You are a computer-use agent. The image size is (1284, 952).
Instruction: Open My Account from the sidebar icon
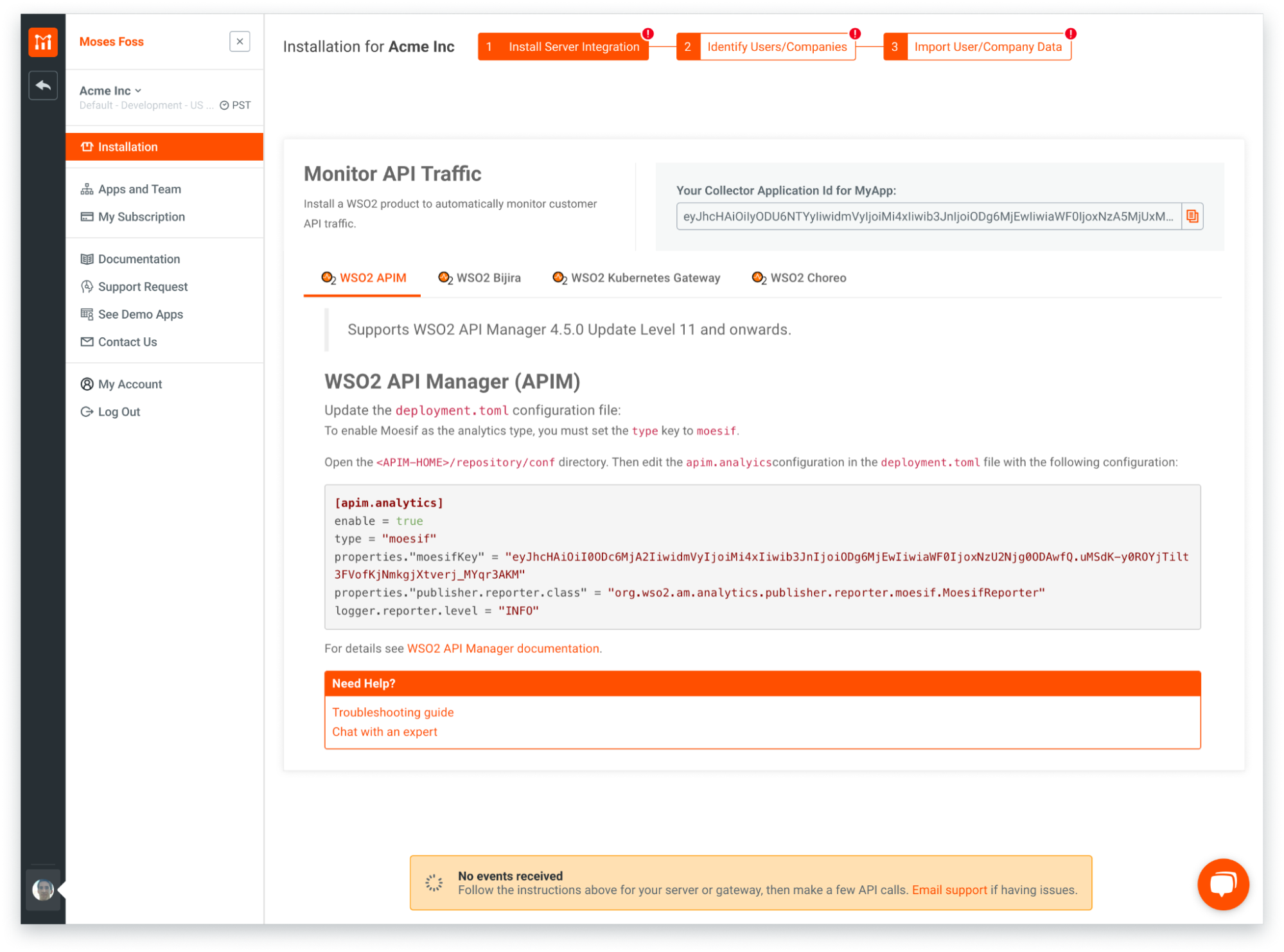point(87,383)
